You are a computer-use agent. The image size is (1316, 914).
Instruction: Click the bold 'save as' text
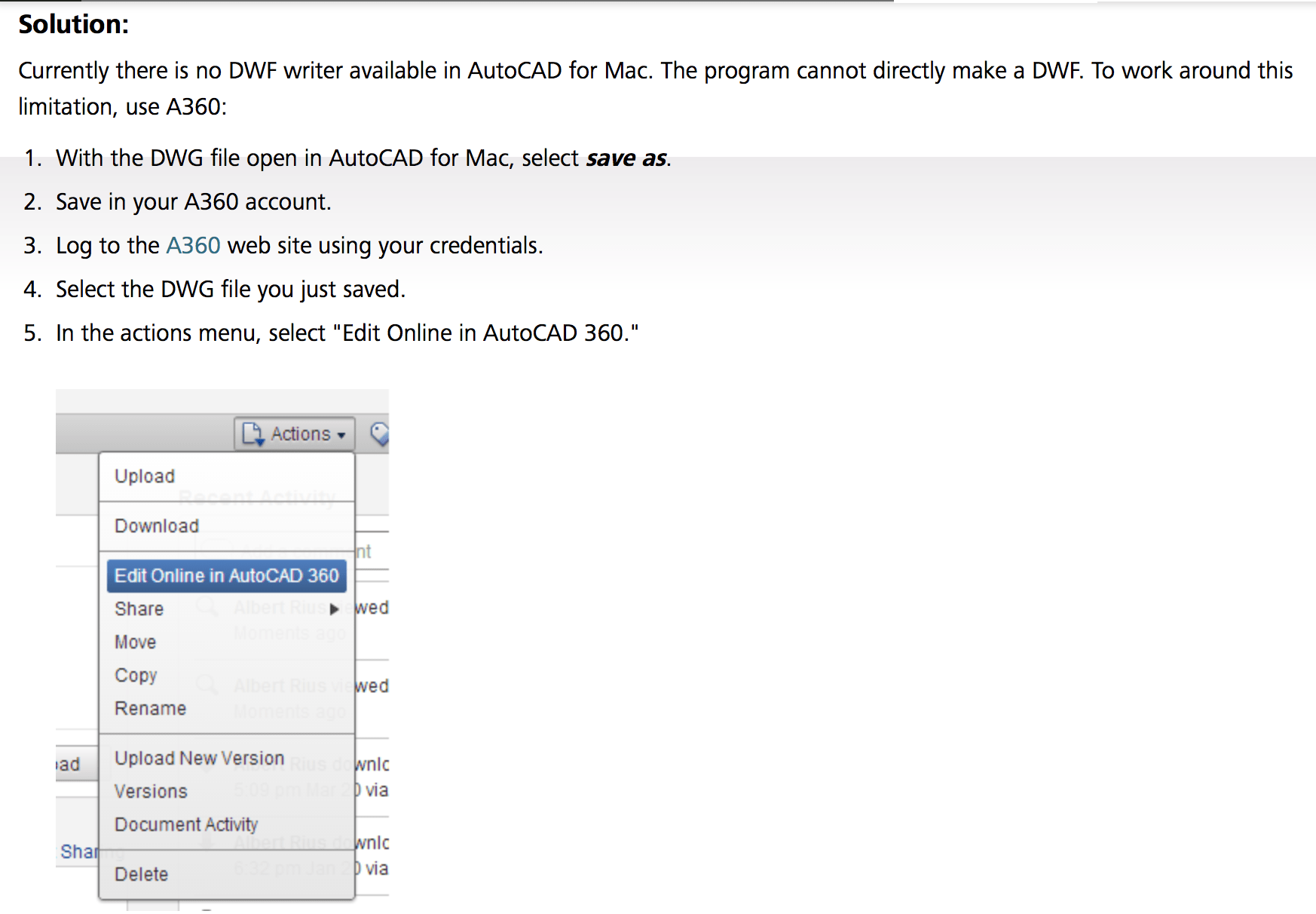coord(626,158)
